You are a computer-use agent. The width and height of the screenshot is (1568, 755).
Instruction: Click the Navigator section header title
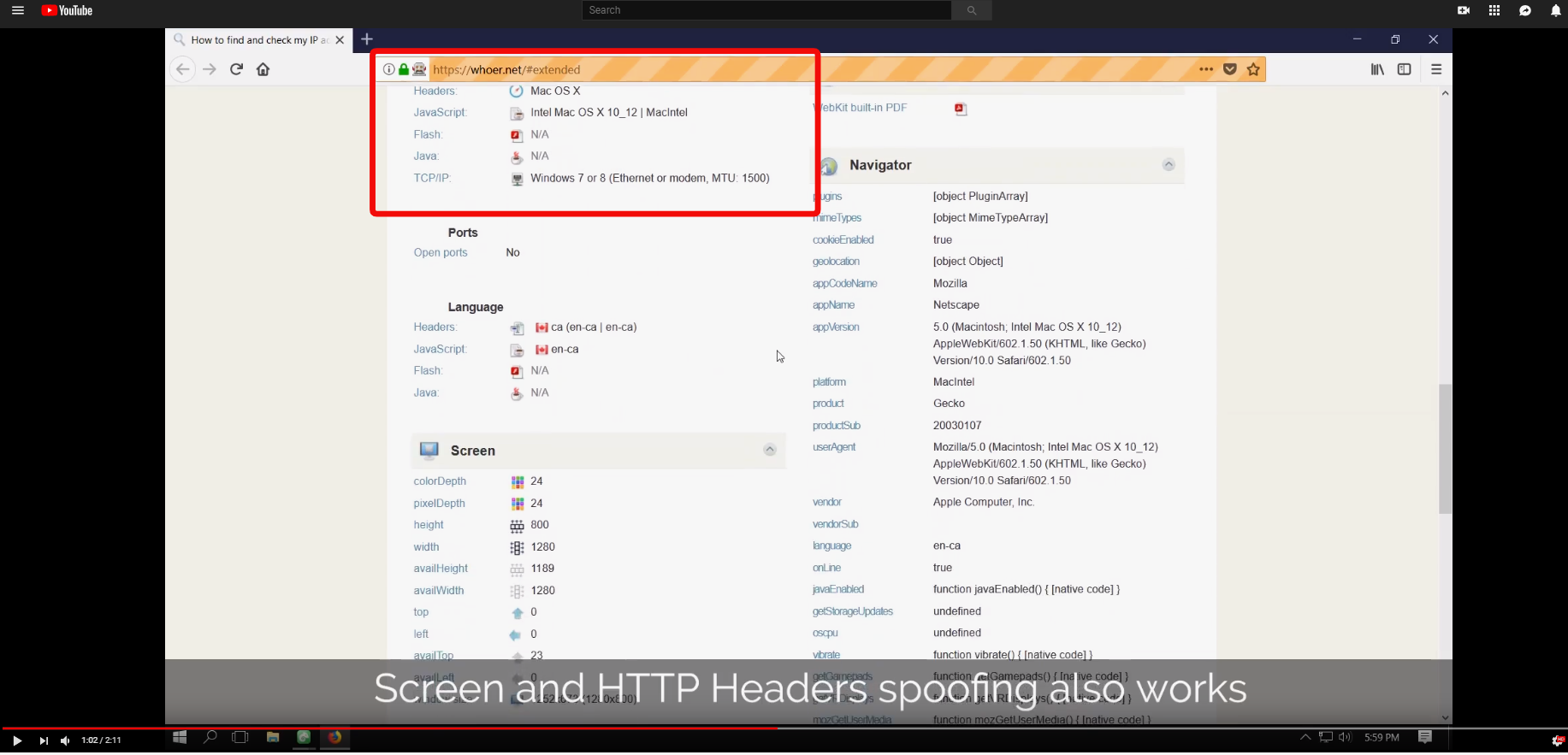click(x=880, y=165)
